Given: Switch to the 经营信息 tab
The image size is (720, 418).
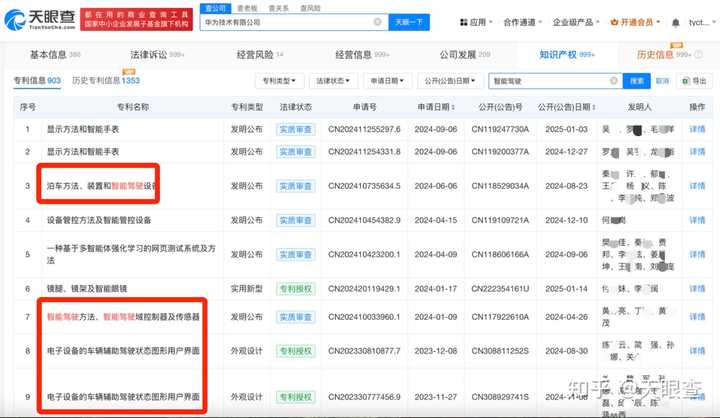Looking at the screenshot, I should pos(362,55).
